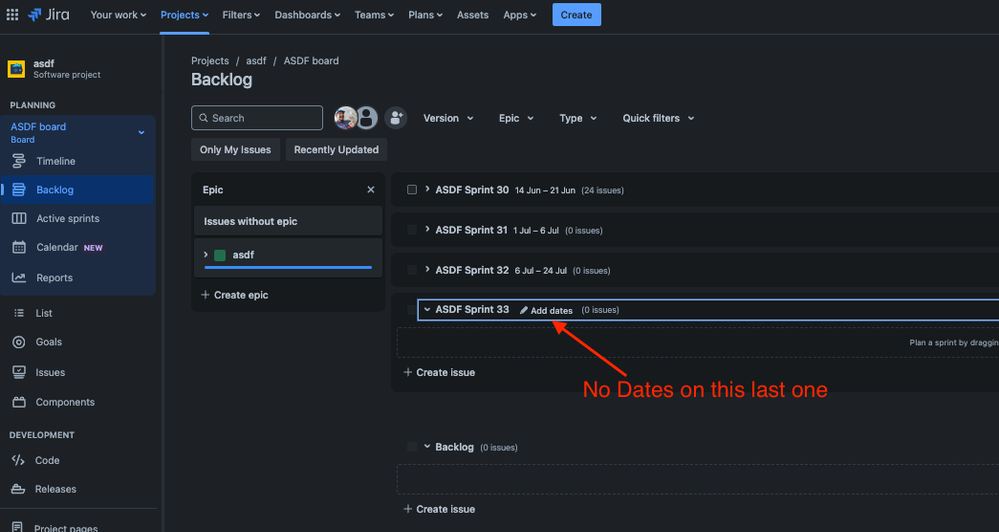Screen dimensions: 999x532
Task: Click Create issue under Sprint 33
Action: click(439, 372)
